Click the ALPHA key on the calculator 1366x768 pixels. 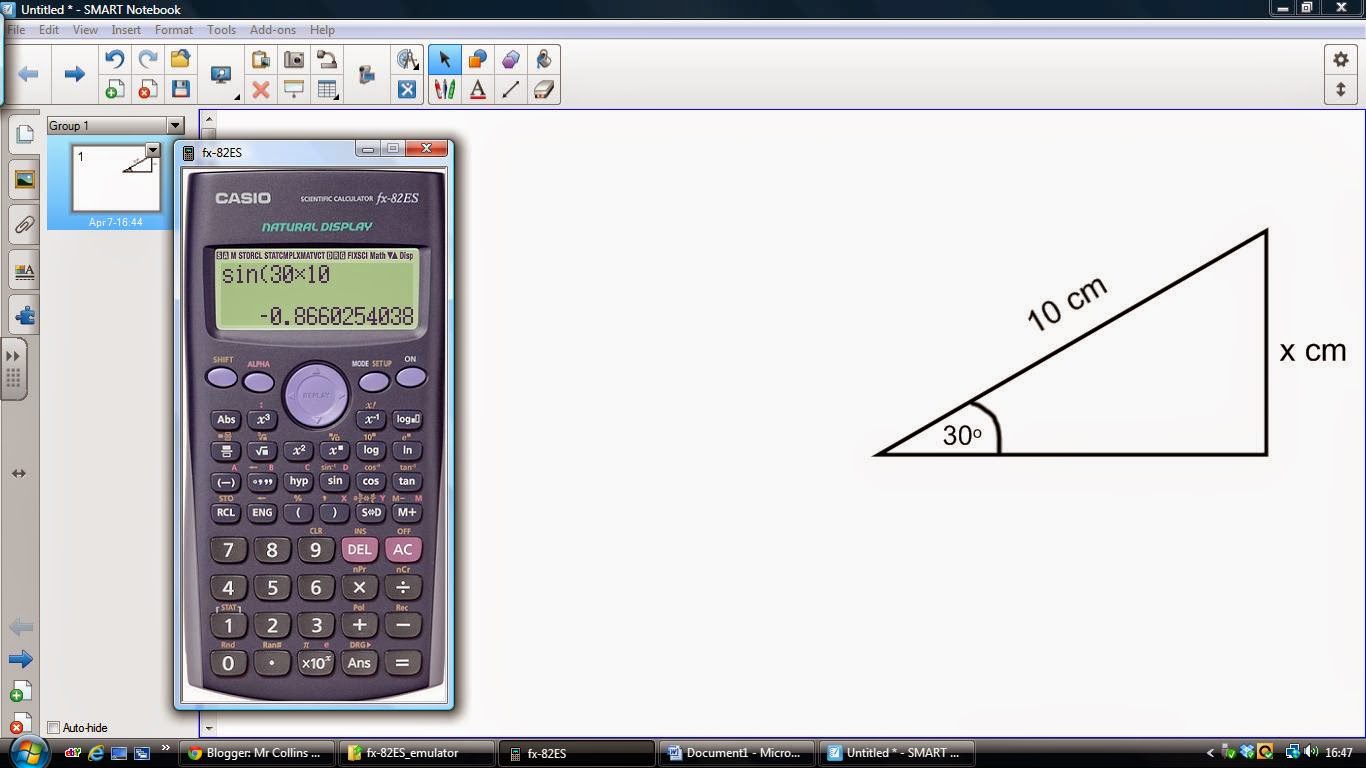coord(258,381)
